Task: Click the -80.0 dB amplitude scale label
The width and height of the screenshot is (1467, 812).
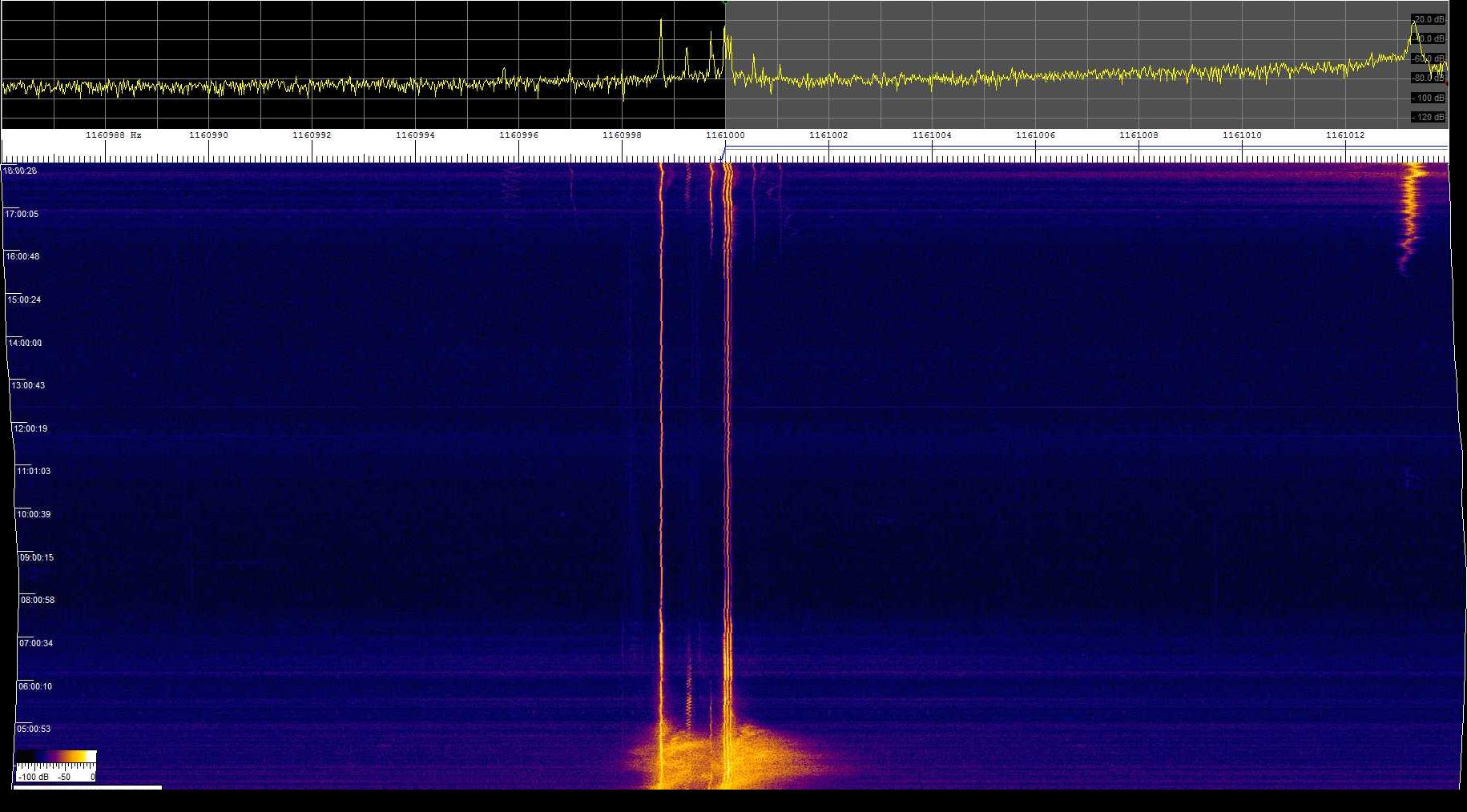Action: pyautogui.click(x=1429, y=78)
